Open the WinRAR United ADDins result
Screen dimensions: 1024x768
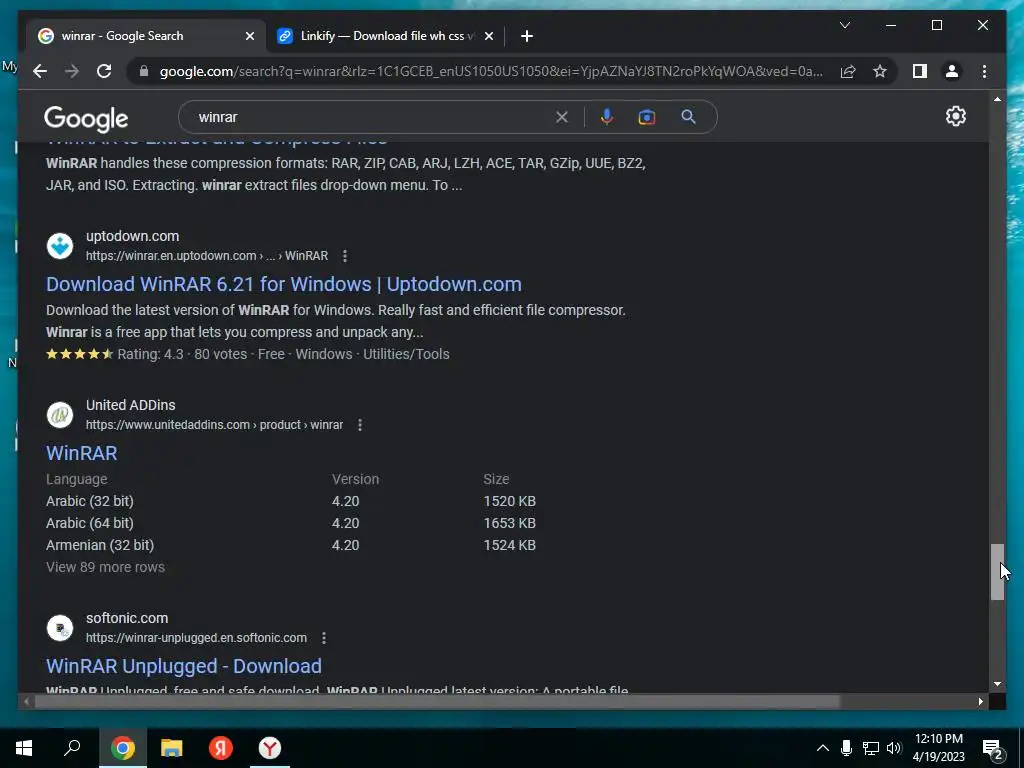[82, 453]
